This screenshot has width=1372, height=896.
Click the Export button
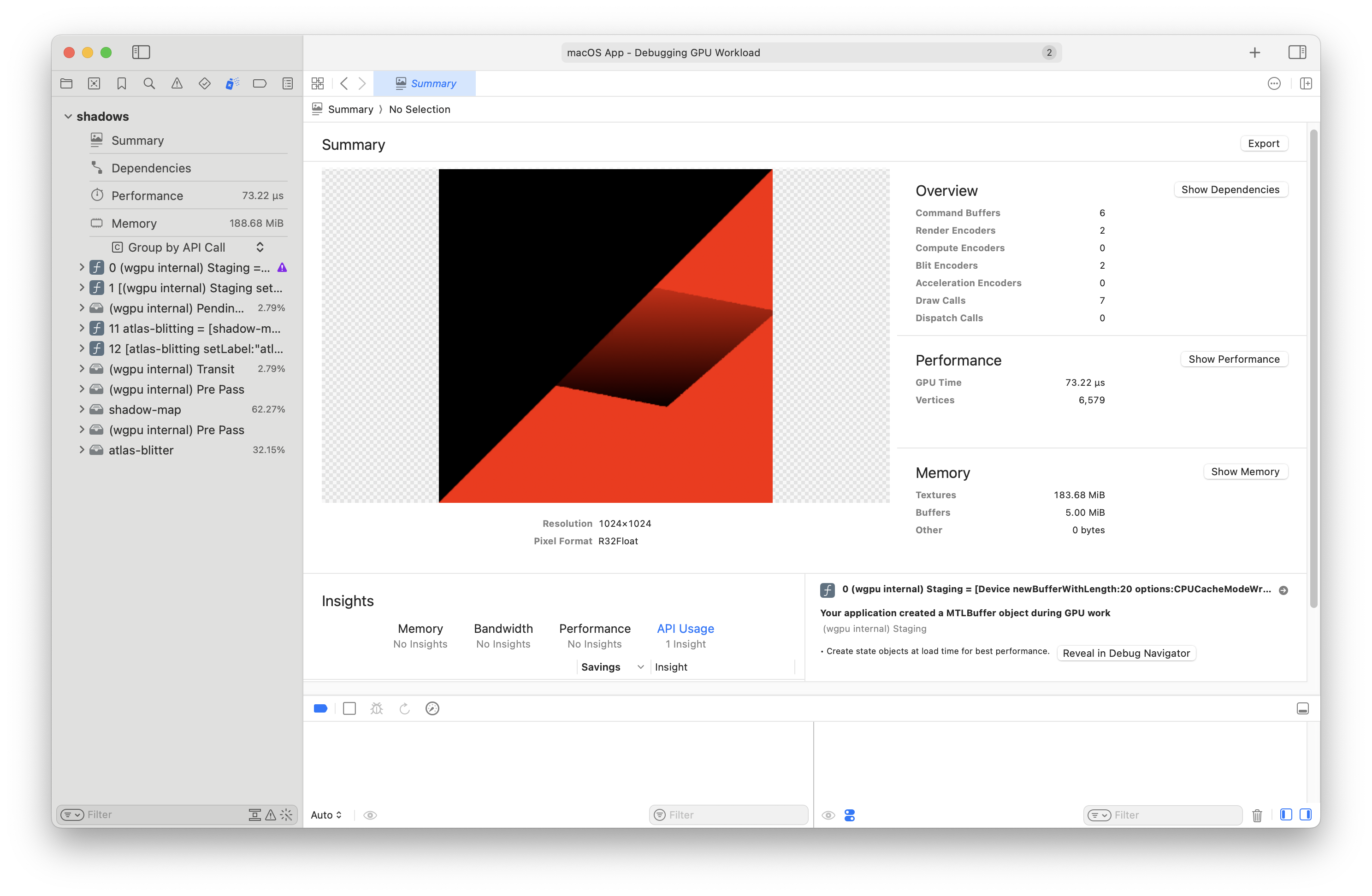point(1264,143)
